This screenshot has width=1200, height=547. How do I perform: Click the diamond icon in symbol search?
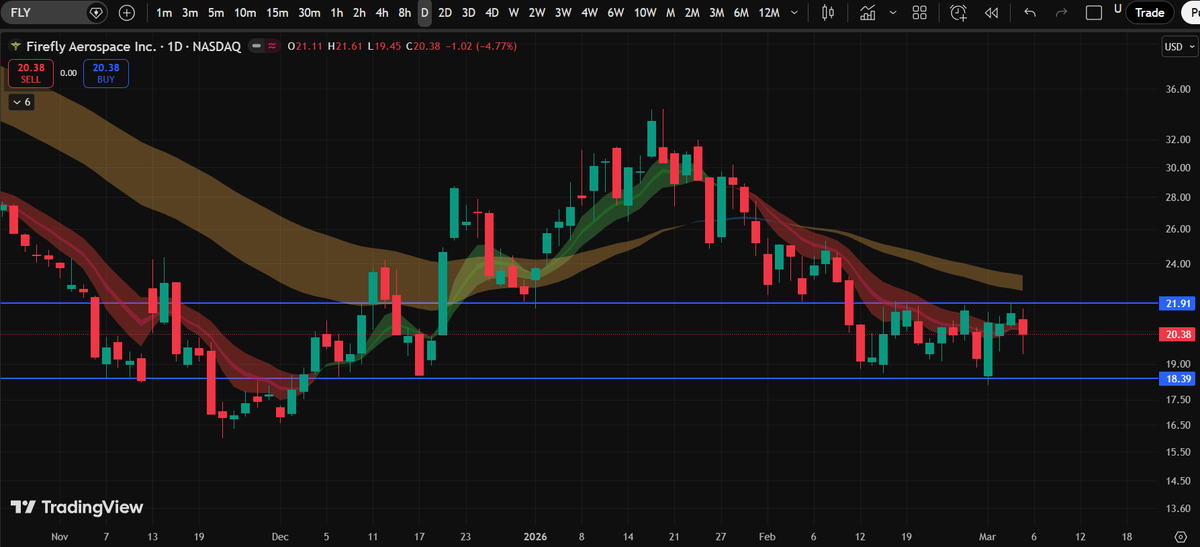[95, 13]
